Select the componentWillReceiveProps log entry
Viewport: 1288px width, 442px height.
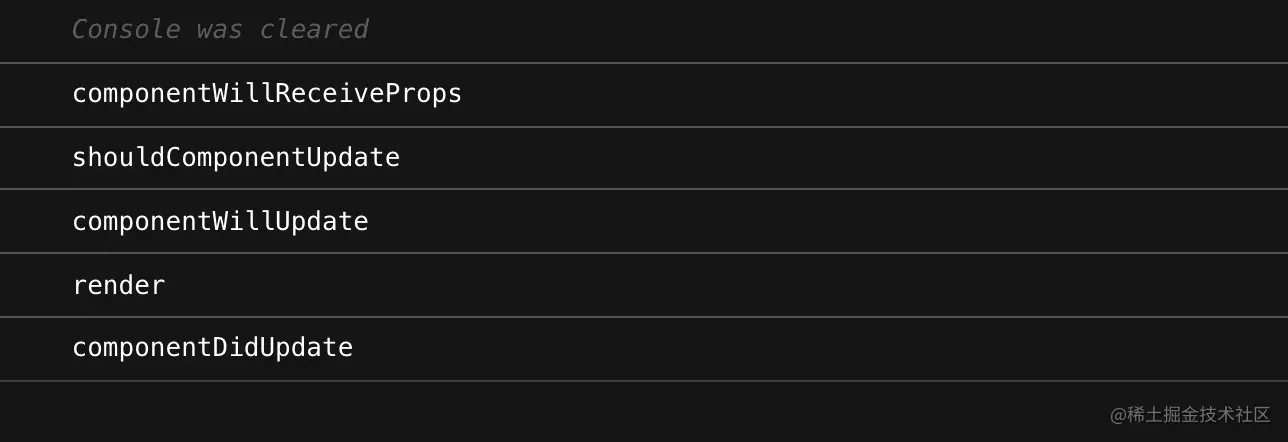[266, 94]
